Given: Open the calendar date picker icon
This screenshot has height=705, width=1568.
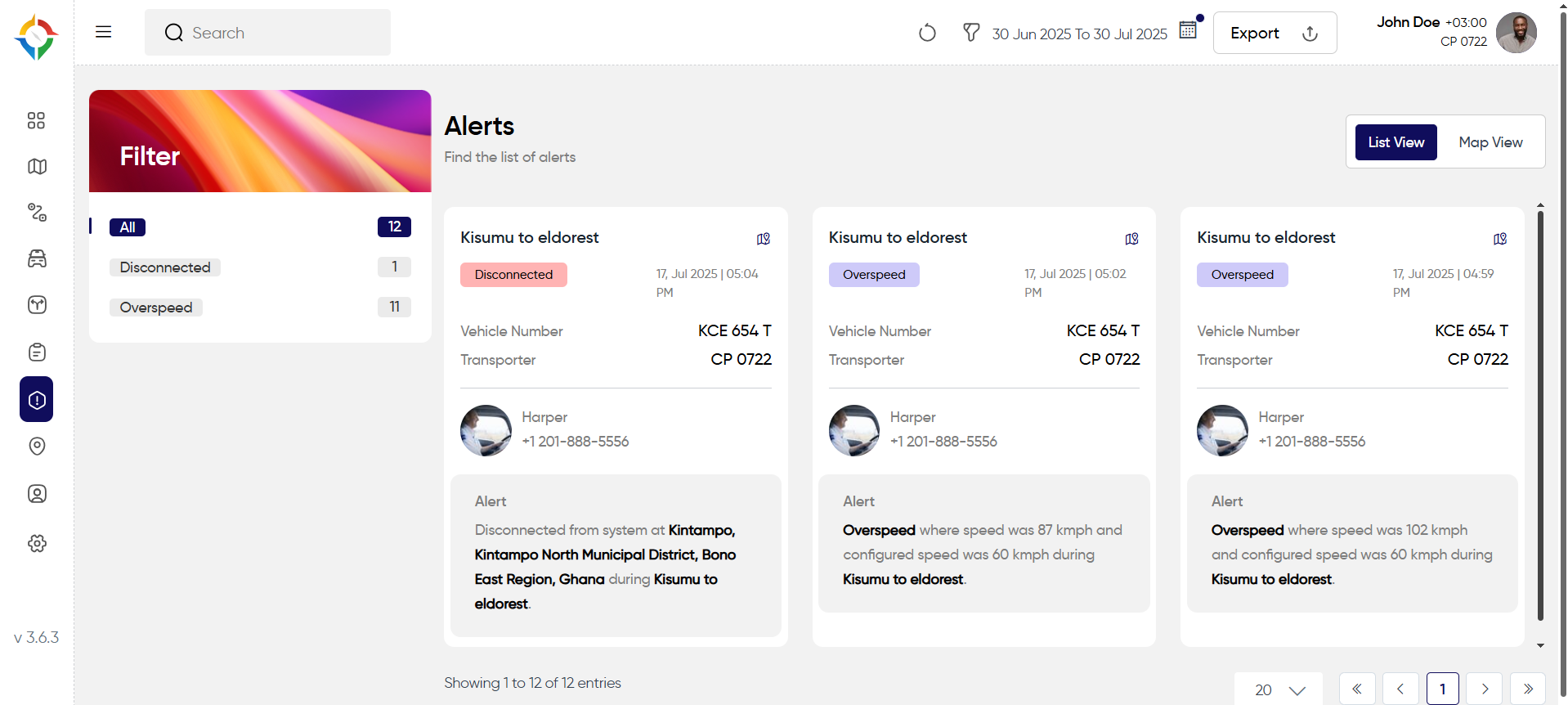Looking at the screenshot, I should tap(1188, 30).
